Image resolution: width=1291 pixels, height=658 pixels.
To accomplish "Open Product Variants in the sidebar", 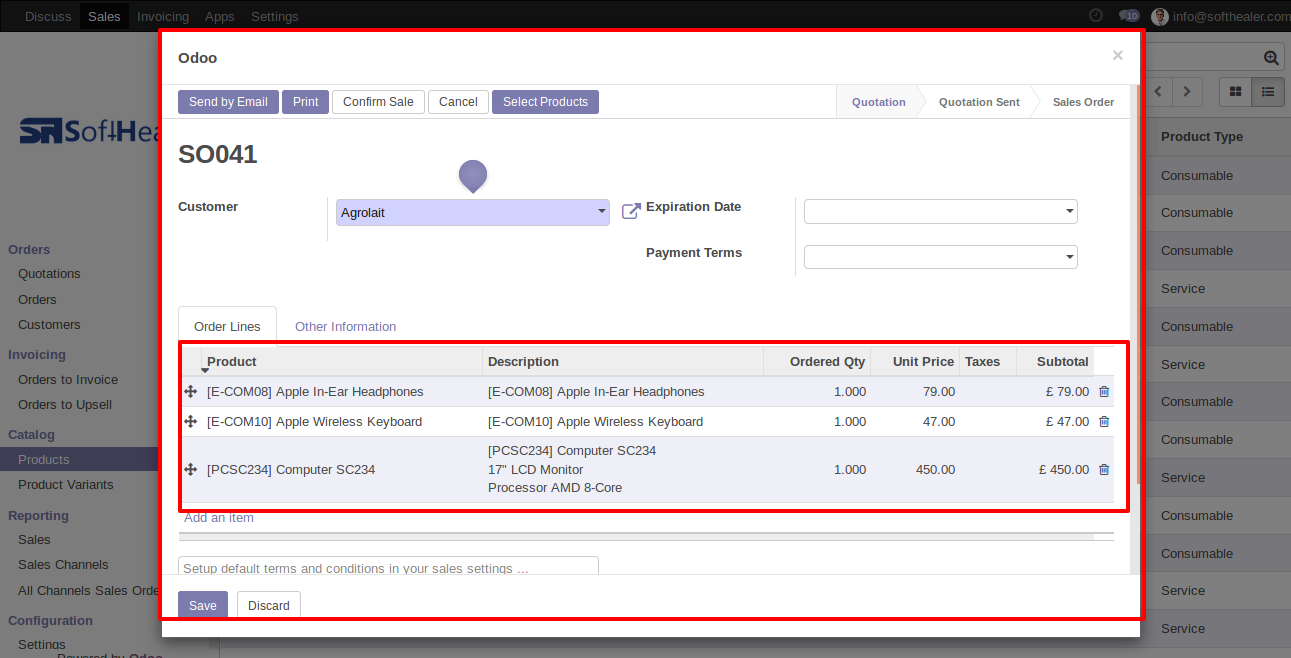I will point(66,485).
